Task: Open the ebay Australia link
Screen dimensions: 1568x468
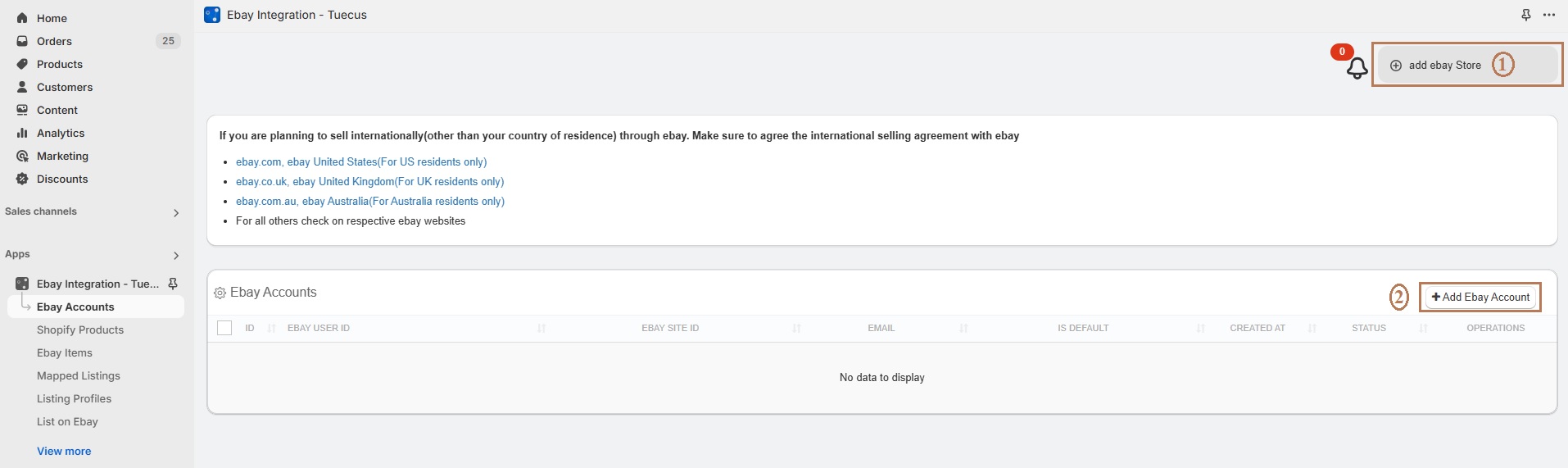Action: point(370,201)
